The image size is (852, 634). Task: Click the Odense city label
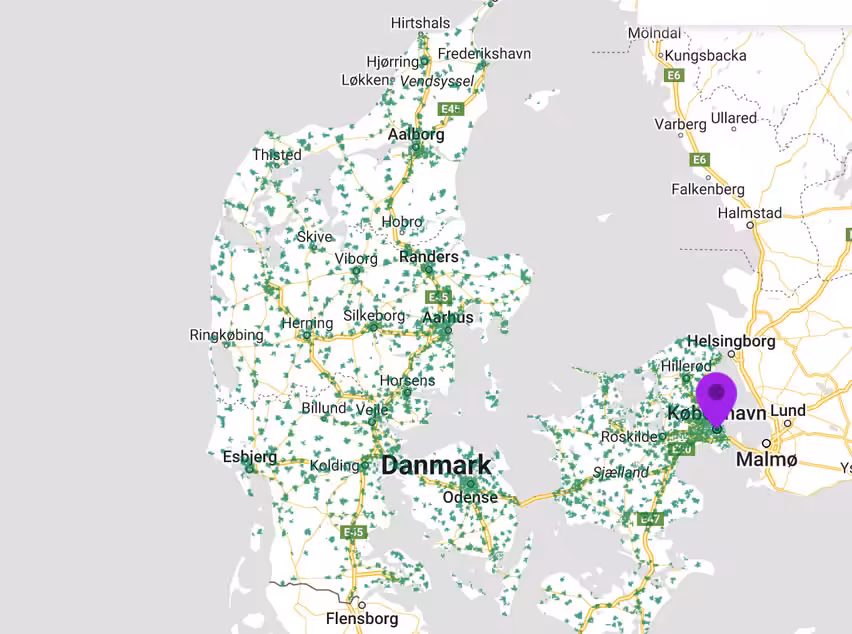470,497
